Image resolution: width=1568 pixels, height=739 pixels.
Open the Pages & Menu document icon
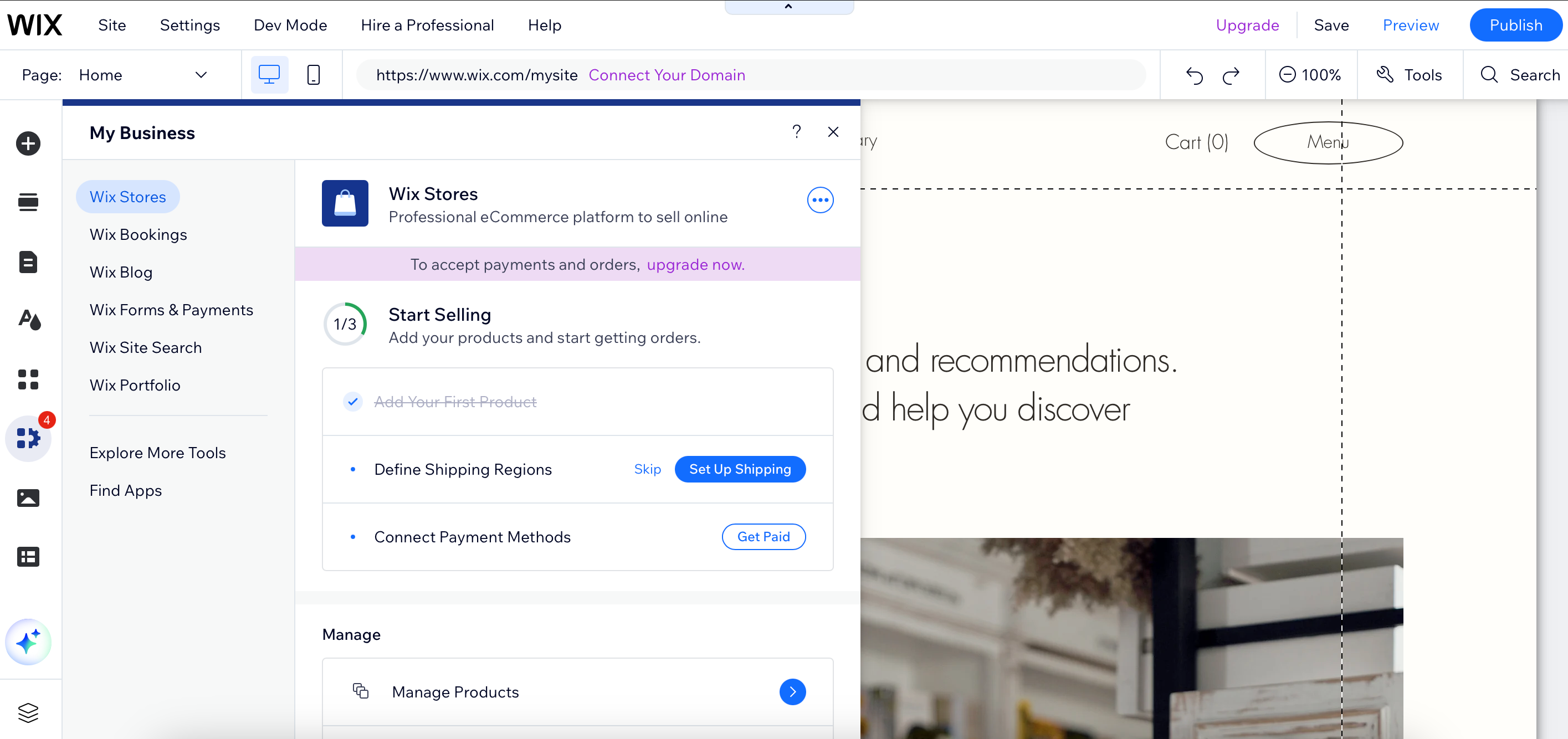(28, 262)
